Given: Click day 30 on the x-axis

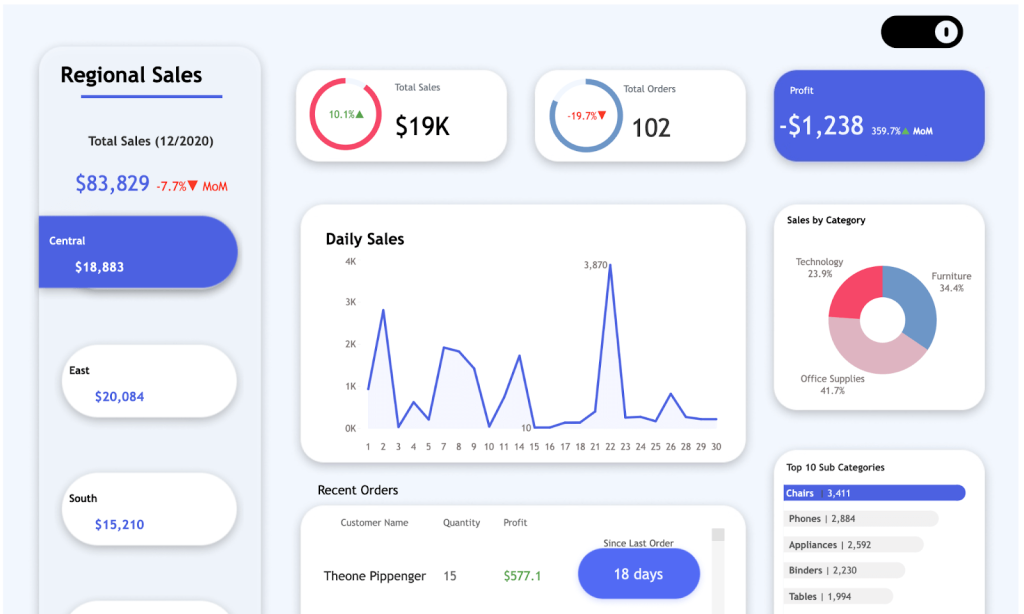Looking at the screenshot, I should pos(716,447).
